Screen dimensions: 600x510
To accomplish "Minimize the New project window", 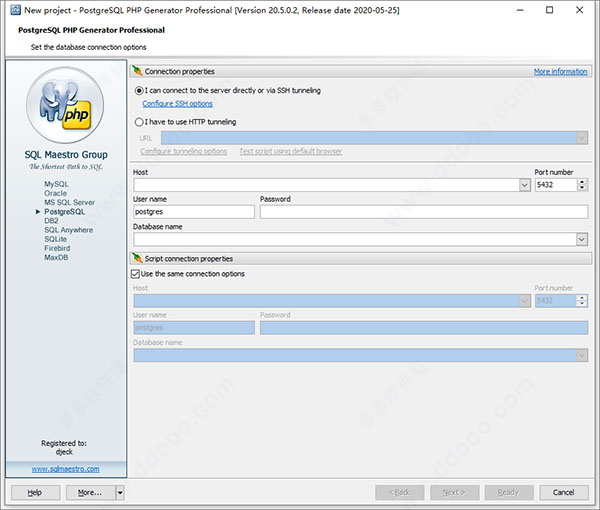I will [x=520, y=10].
